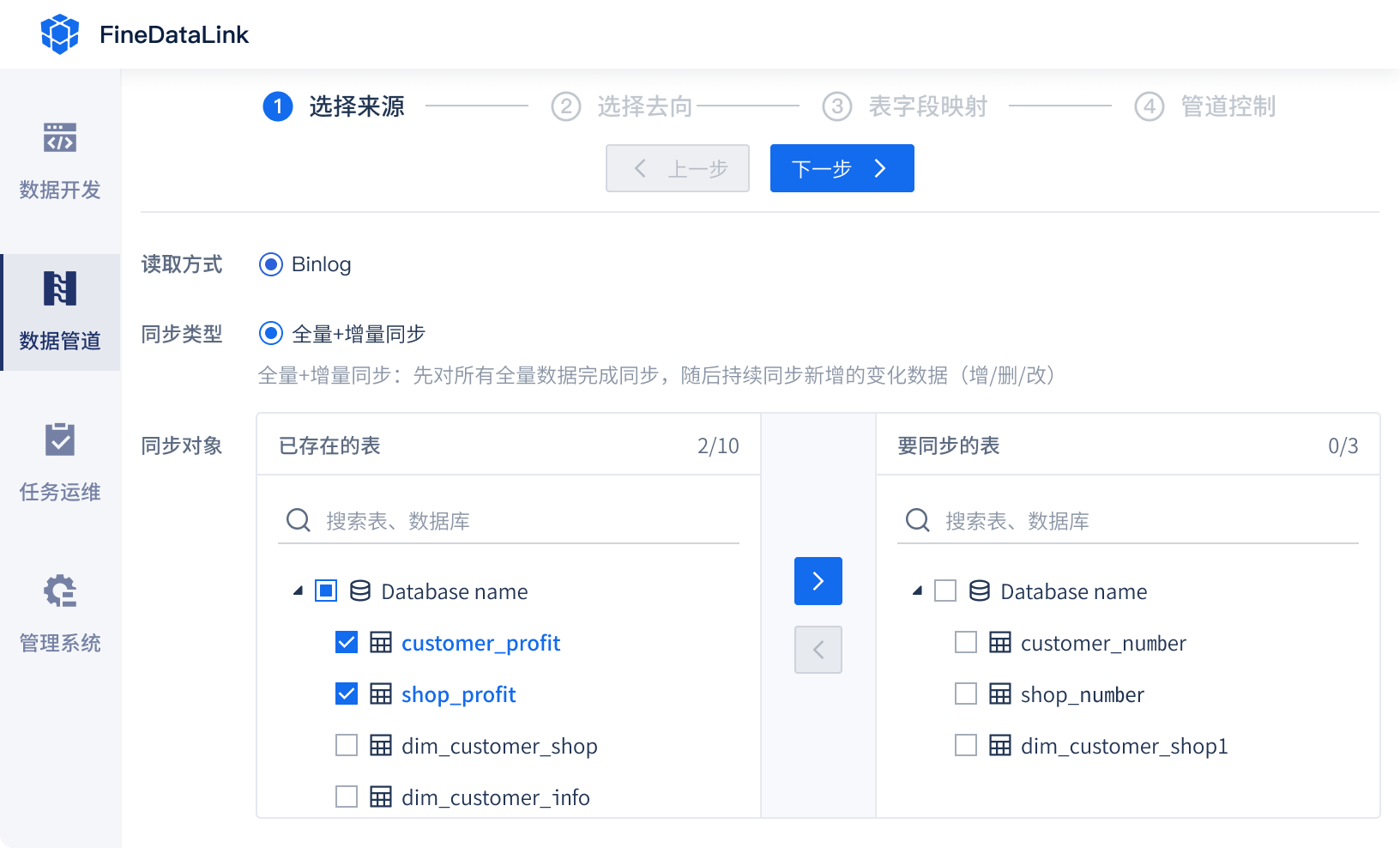
Task: Click the FineDataLink logo icon
Action: point(60,34)
